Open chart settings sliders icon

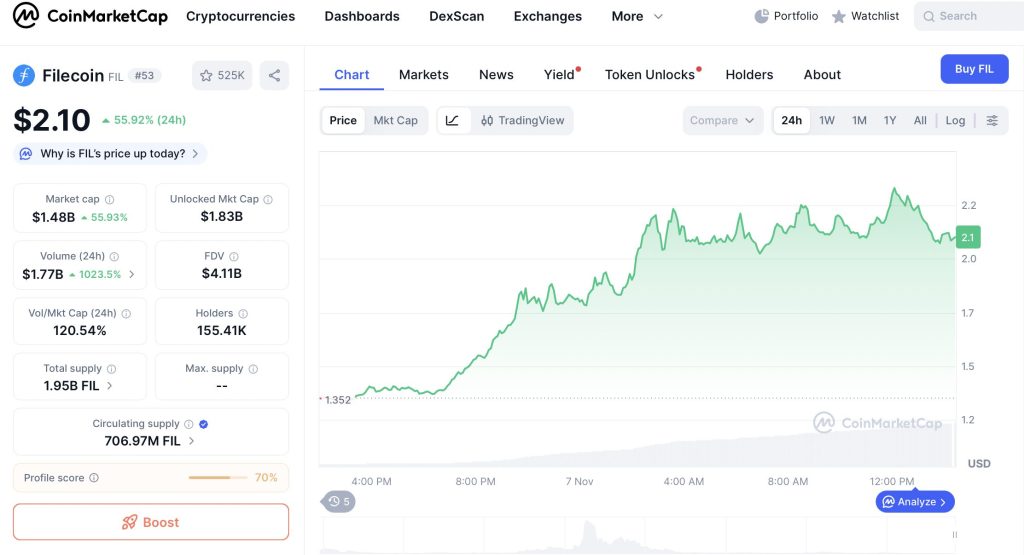click(991, 120)
